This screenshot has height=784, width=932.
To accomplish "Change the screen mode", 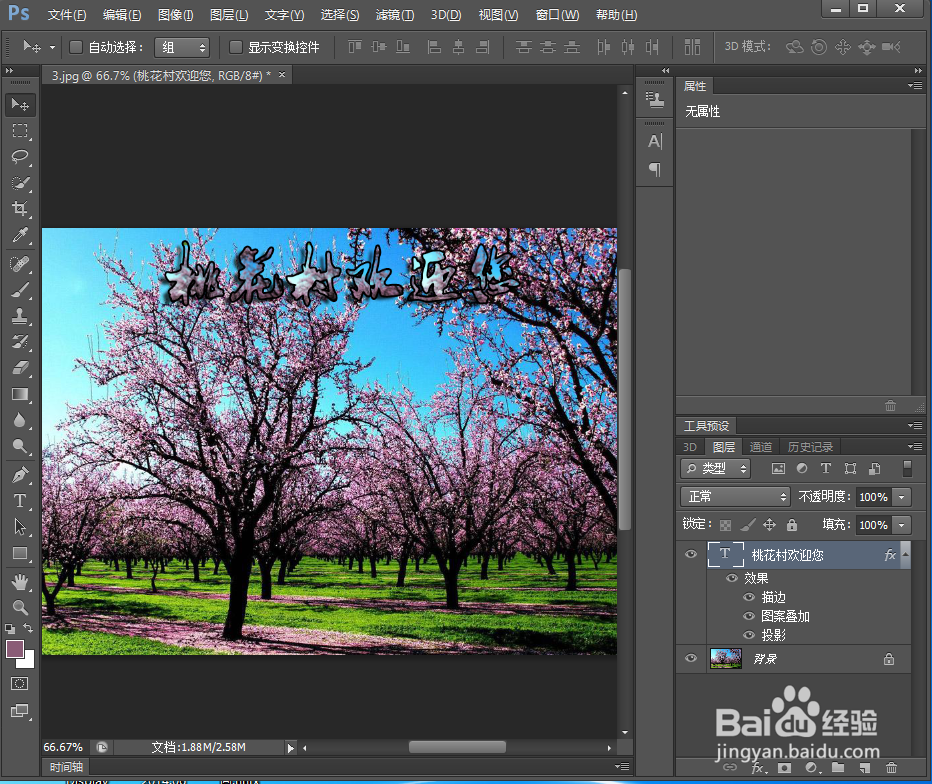I will pyautogui.click(x=20, y=710).
